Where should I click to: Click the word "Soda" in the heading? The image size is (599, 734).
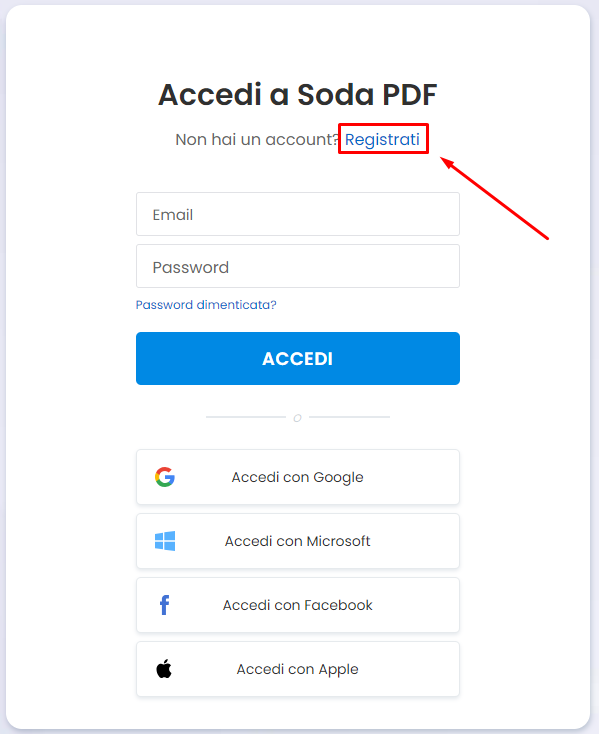(336, 95)
